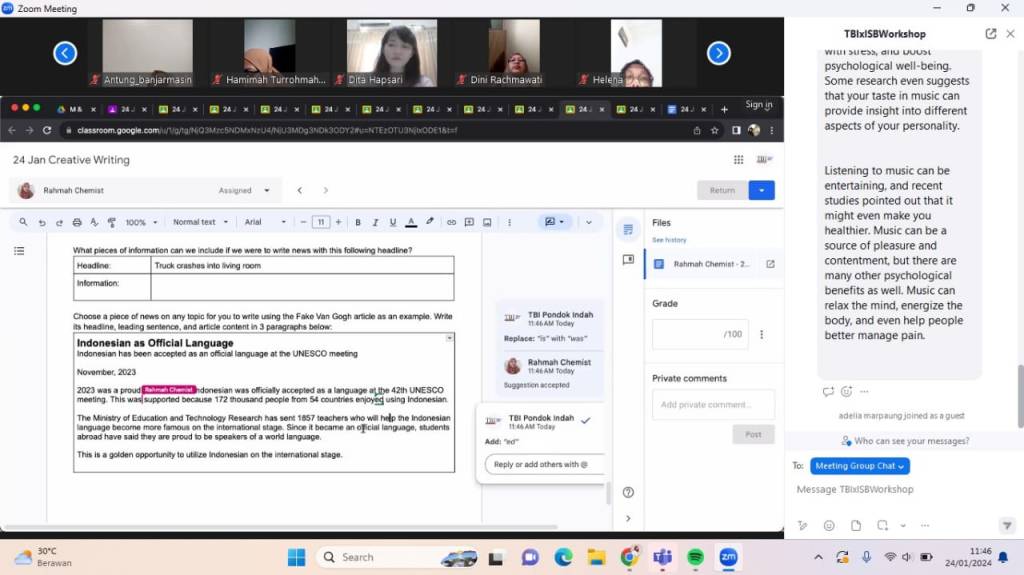This screenshot has width=1024, height=575.
Task: Click the emoji icon in Zoom chat
Action: 829,525
